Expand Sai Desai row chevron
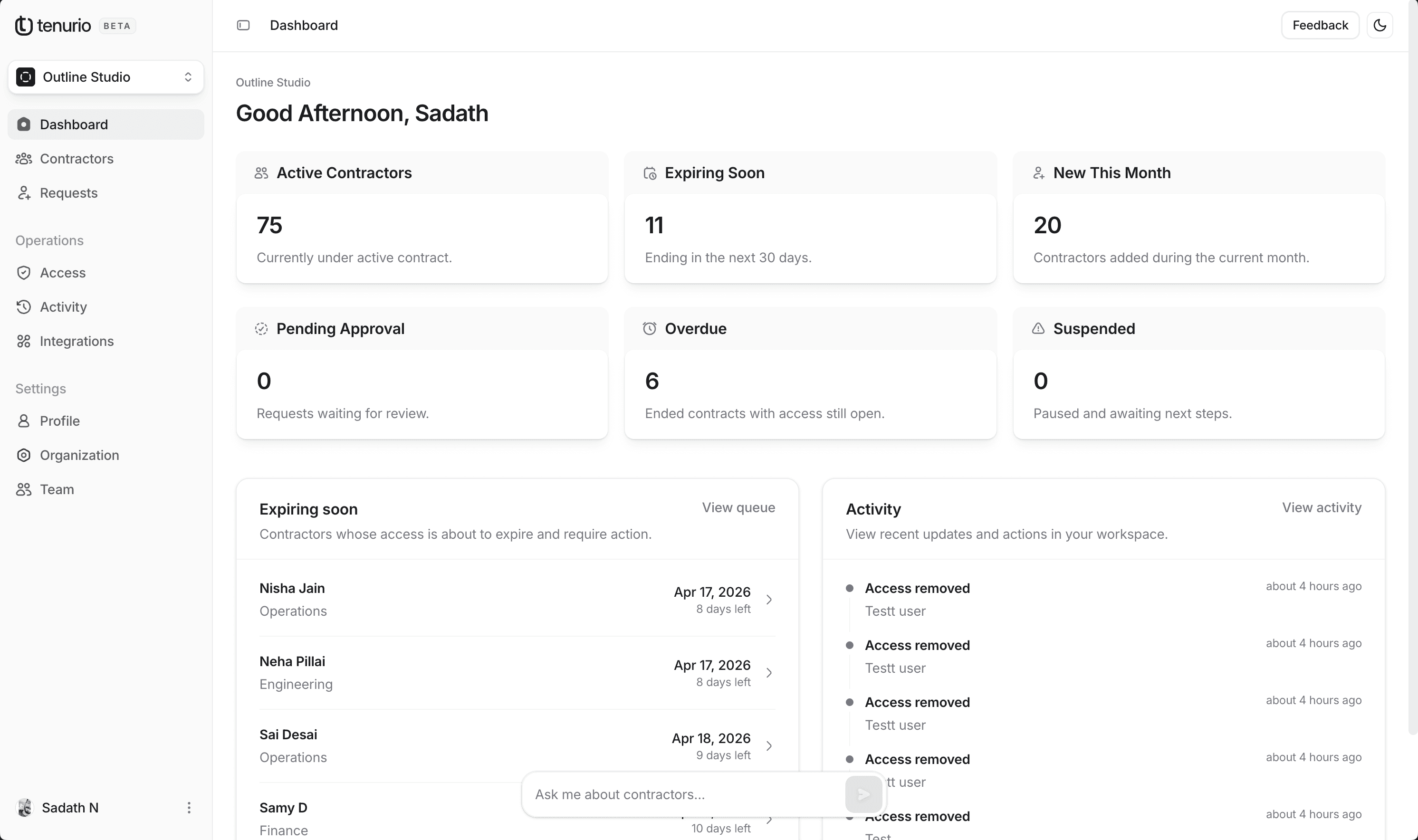Image resolution: width=1418 pixels, height=840 pixels. [769, 746]
